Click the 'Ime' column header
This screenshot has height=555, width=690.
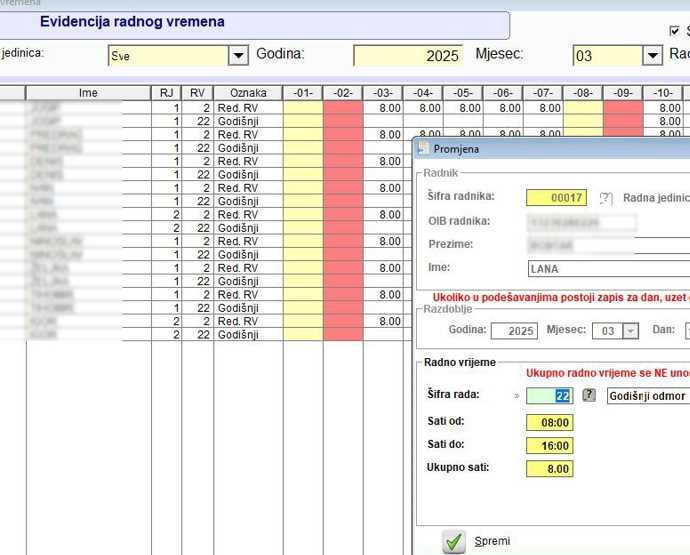[x=88, y=93]
